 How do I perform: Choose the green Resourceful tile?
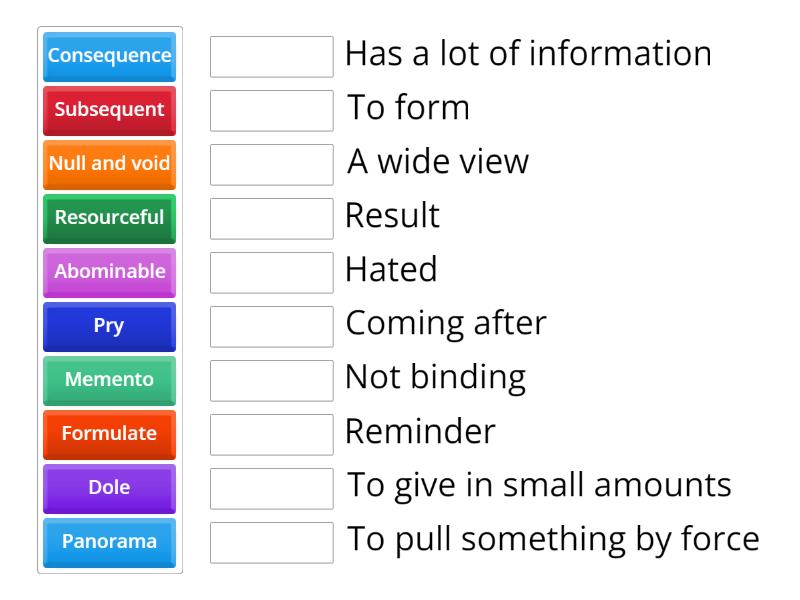(x=110, y=219)
